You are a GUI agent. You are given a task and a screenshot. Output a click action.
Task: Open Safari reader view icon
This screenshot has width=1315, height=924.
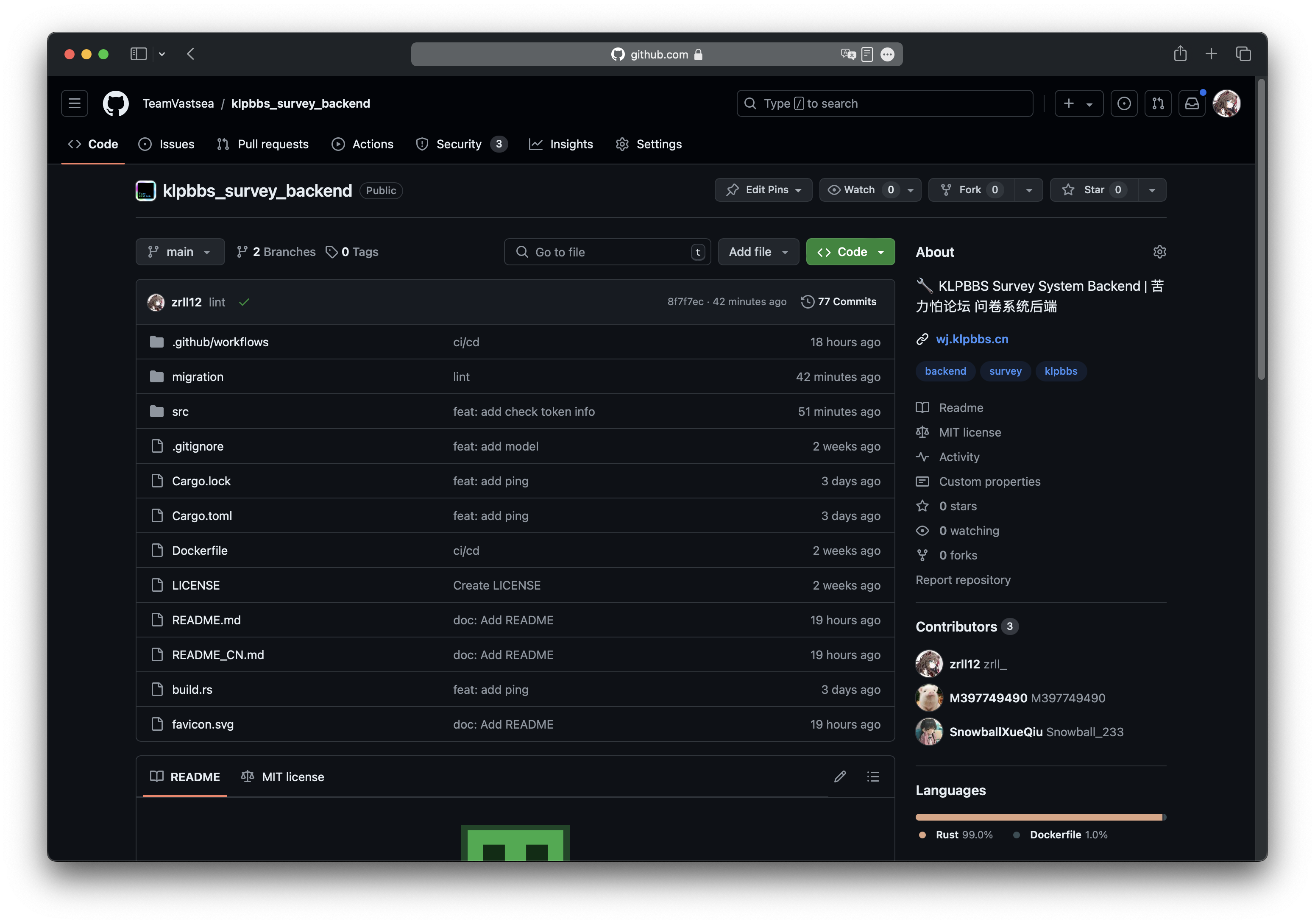pyautogui.click(x=867, y=54)
